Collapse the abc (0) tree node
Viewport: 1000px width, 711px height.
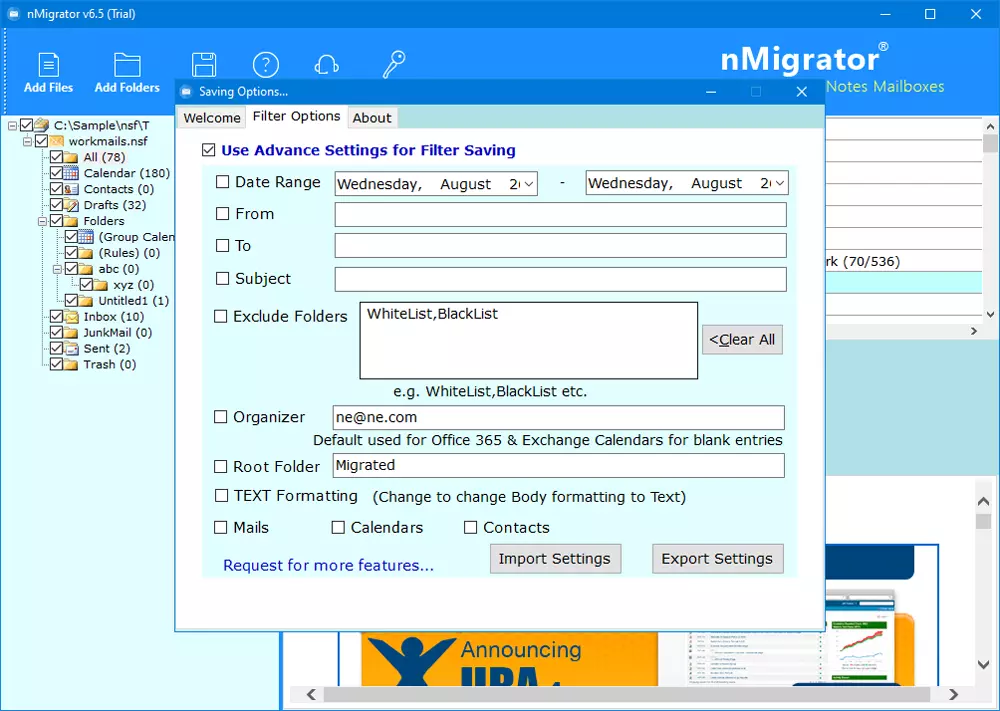coord(57,269)
